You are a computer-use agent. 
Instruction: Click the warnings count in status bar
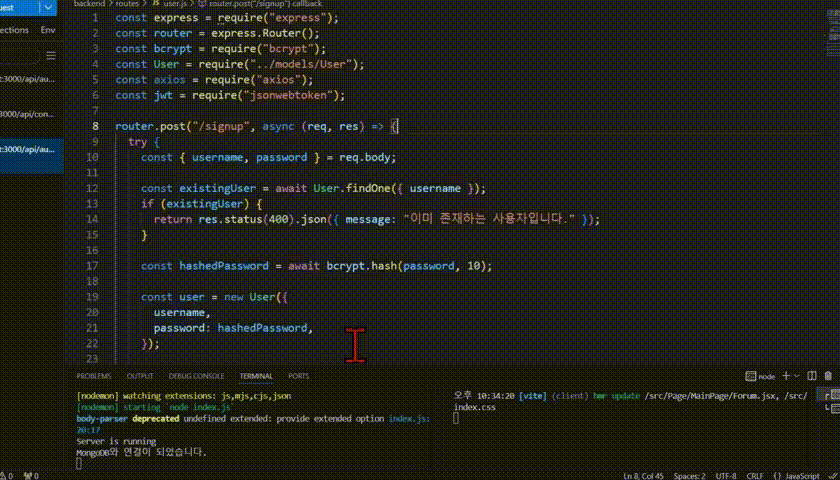pos(8,476)
